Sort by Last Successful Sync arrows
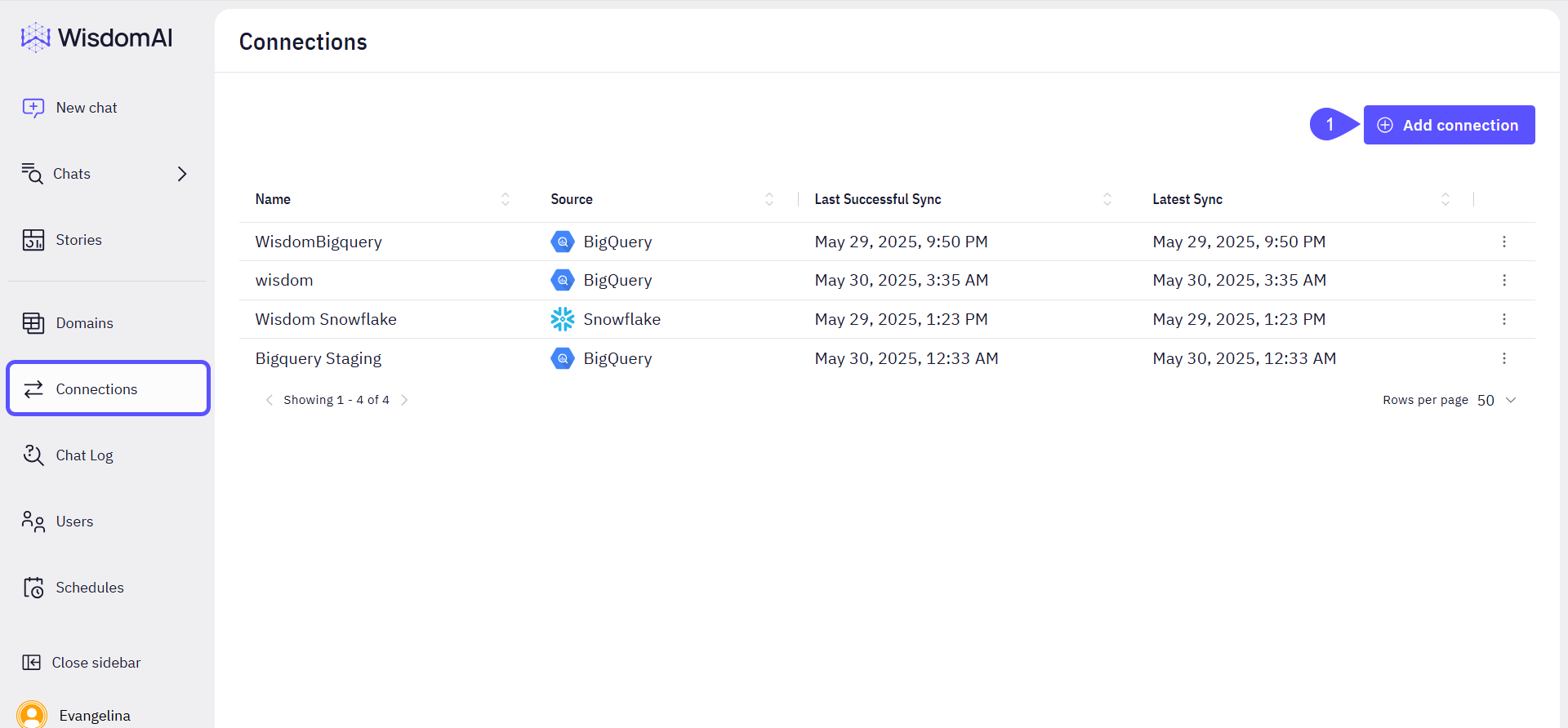Screen dimensions: 1568x728 (1107, 199)
